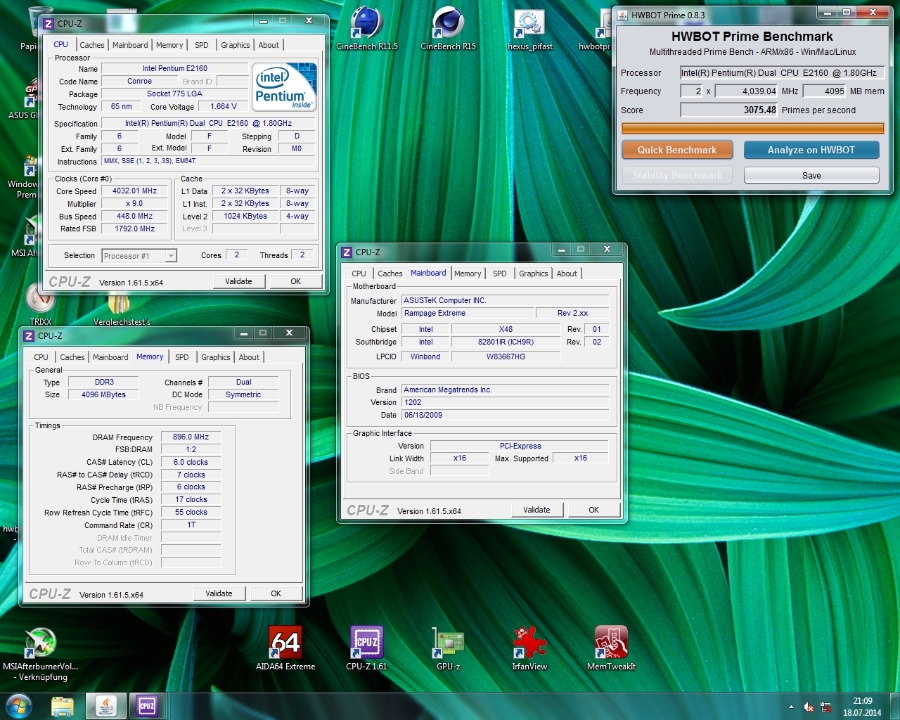Viewport: 900px width, 720px height.
Task: Switch to the Java HWBOT taskbar item
Action: click(x=106, y=706)
